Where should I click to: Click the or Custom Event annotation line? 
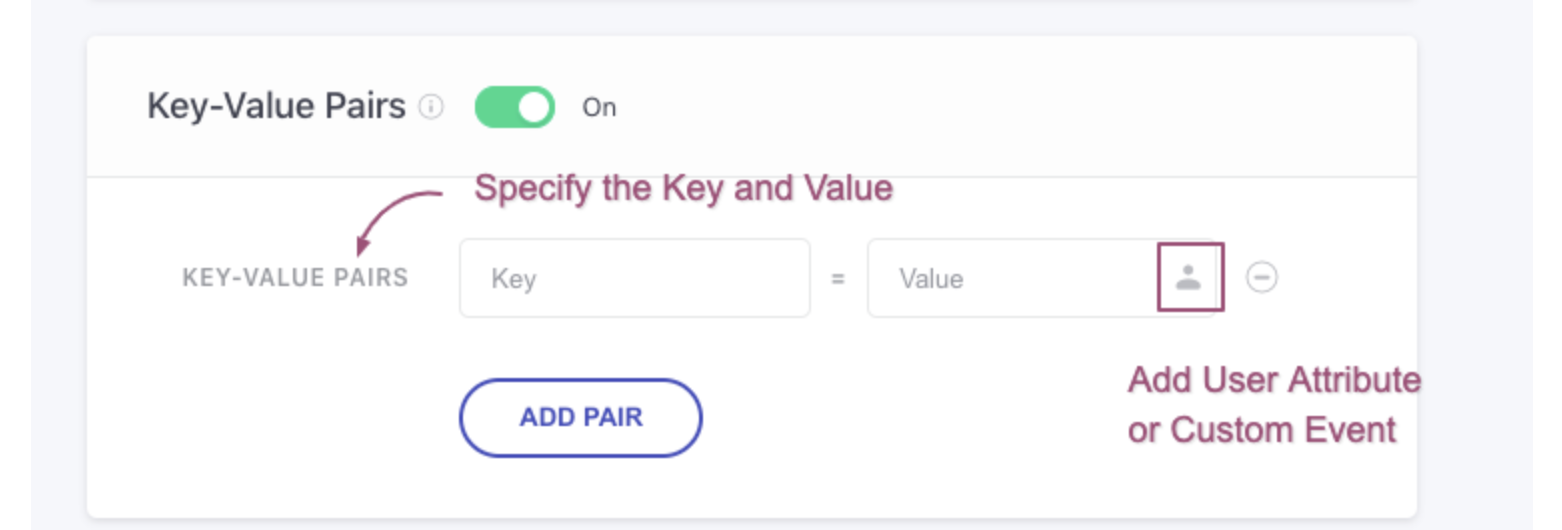click(1262, 430)
